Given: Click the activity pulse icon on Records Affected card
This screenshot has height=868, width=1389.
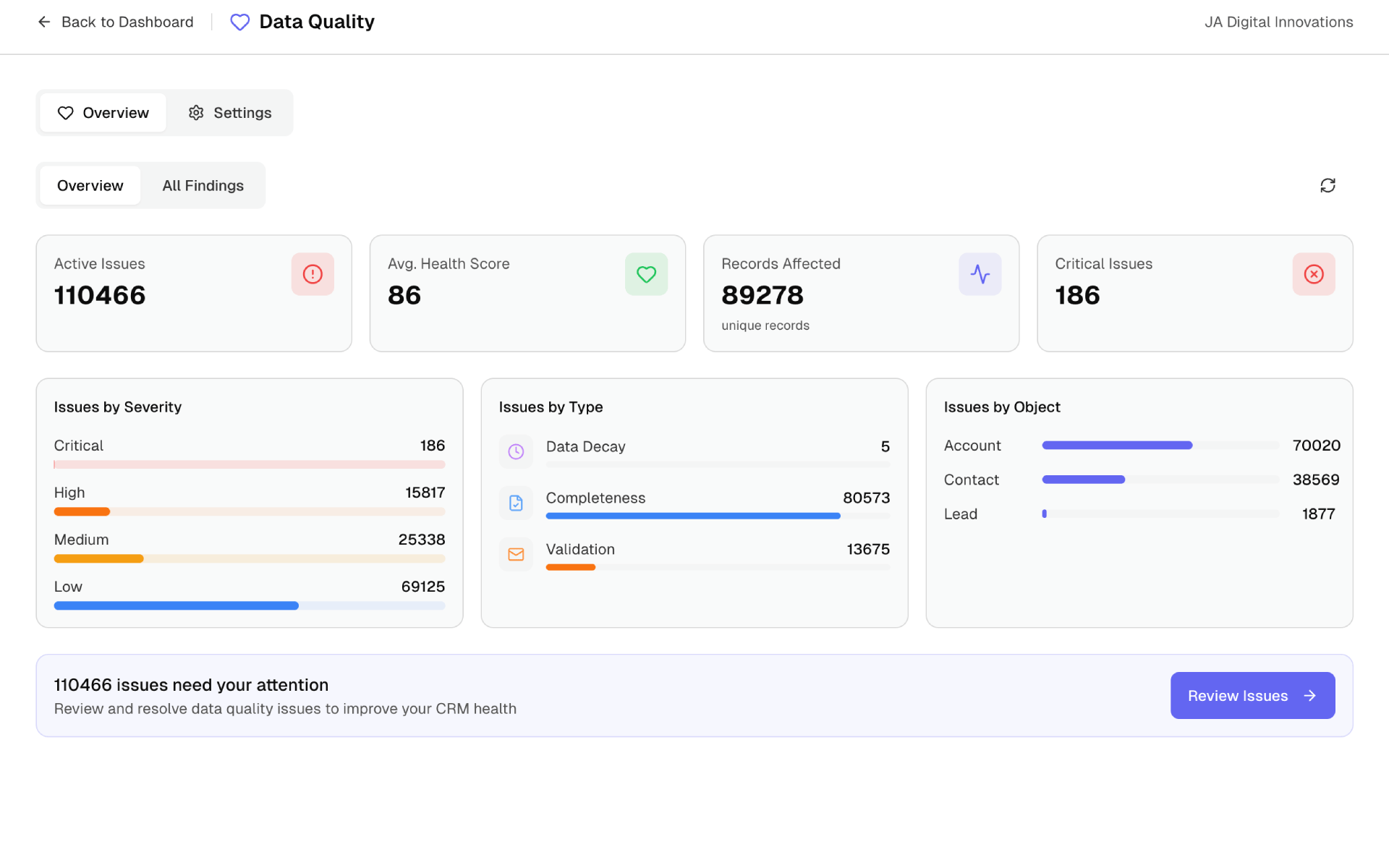Looking at the screenshot, I should tap(980, 273).
